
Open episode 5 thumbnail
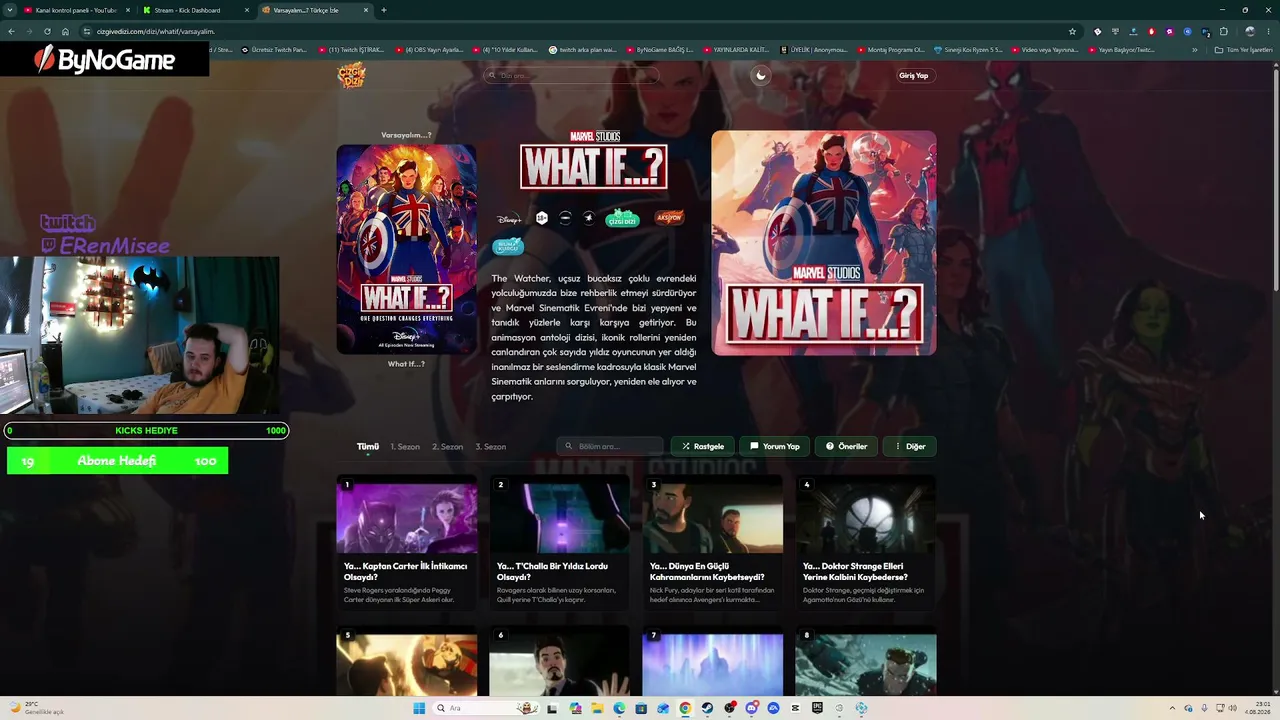click(x=407, y=662)
